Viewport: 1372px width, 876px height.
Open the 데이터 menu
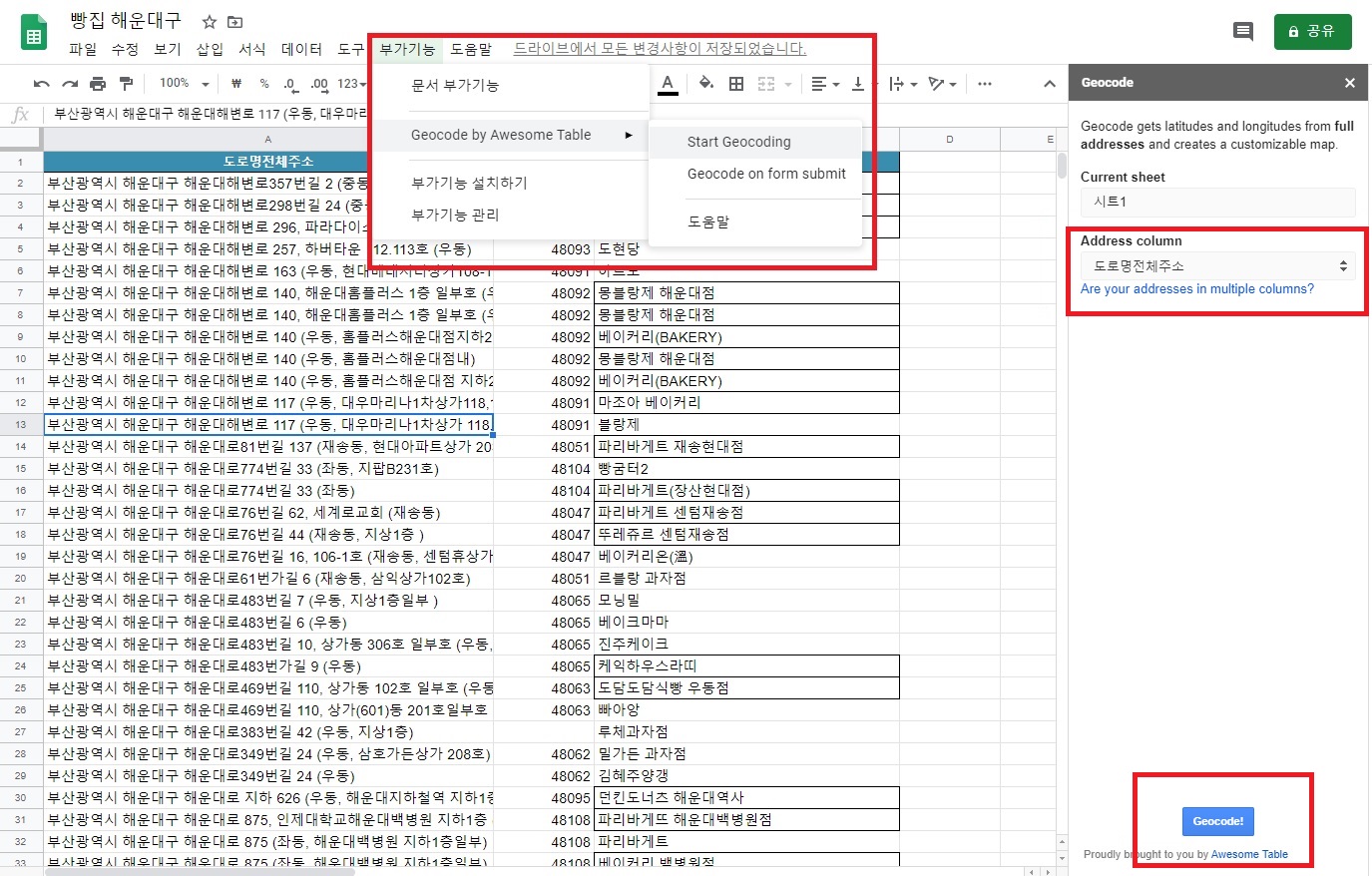pos(301,49)
